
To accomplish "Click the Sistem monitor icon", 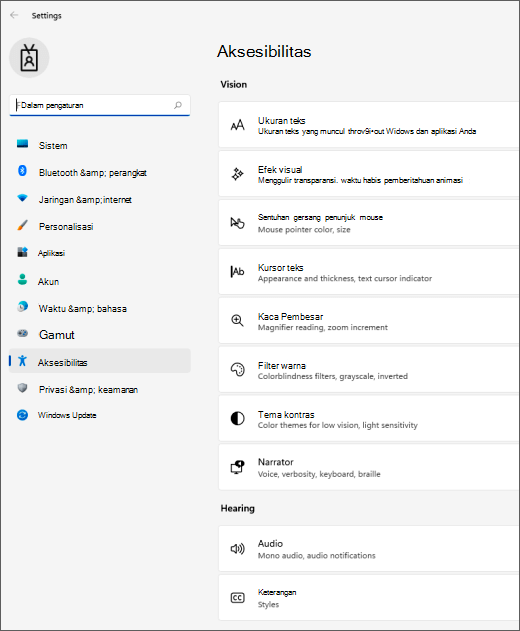I will 23,144.
